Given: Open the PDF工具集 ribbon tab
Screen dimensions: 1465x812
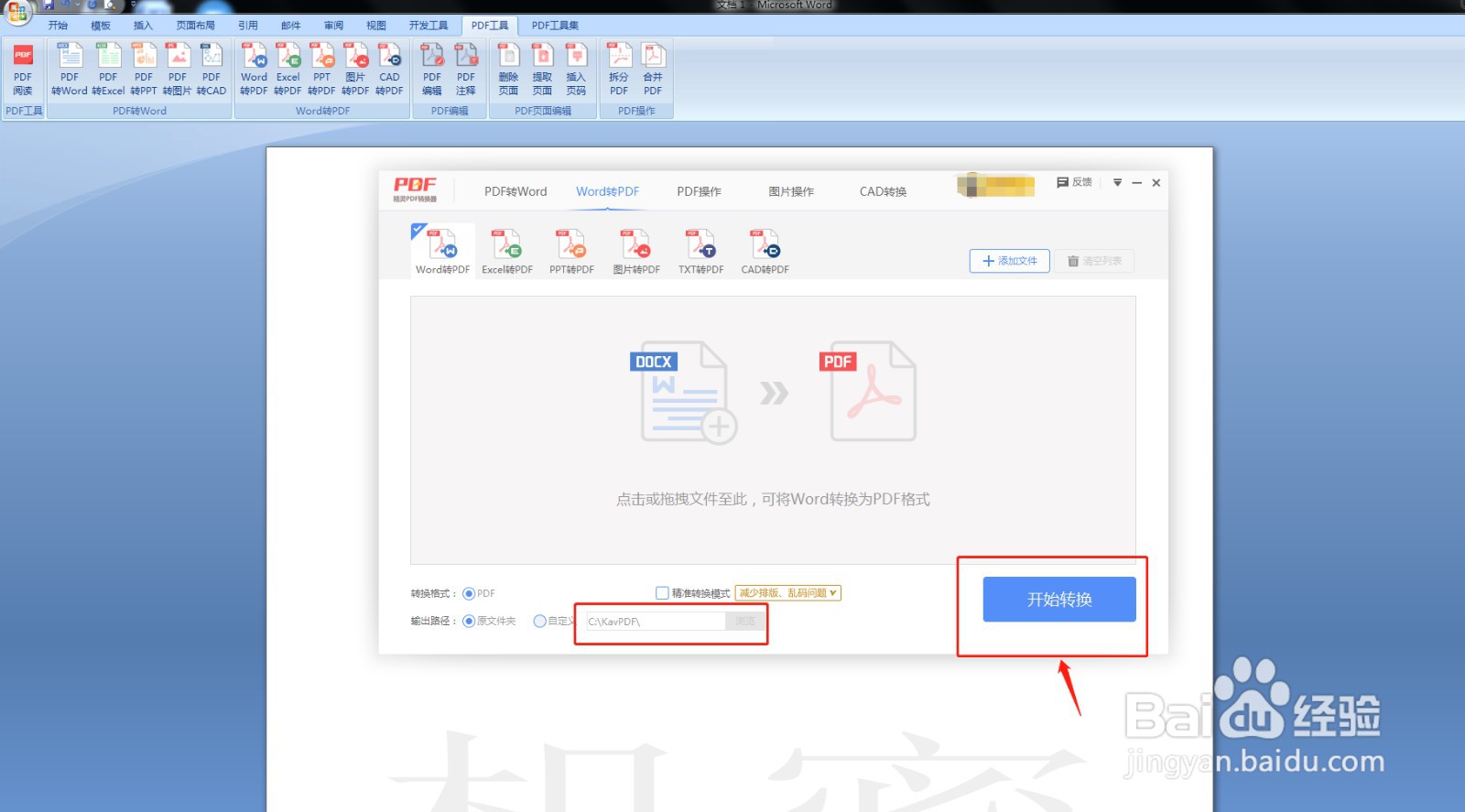Looking at the screenshot, I should [x=556, y=26].
